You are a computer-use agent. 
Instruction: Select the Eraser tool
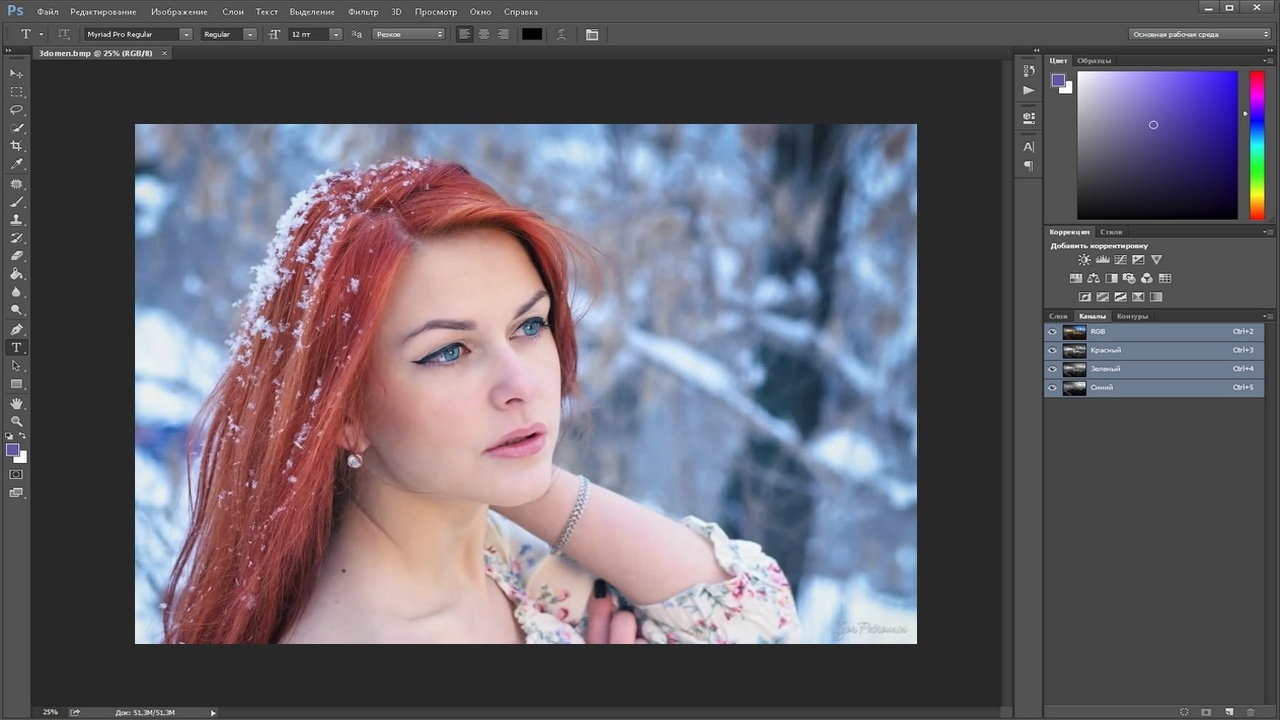click(x=16, y=256)
